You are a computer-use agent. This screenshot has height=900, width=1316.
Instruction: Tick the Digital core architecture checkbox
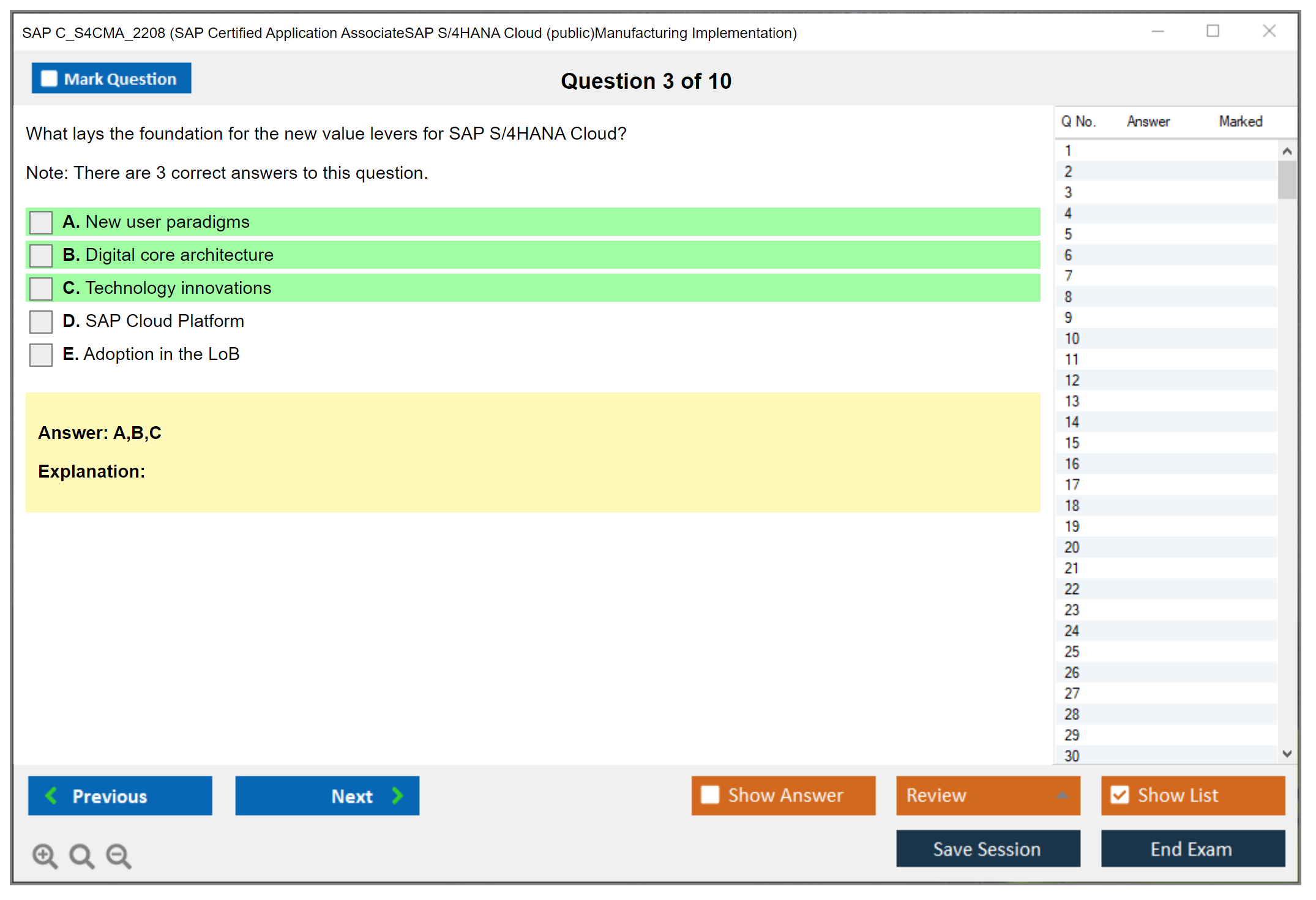41,255
